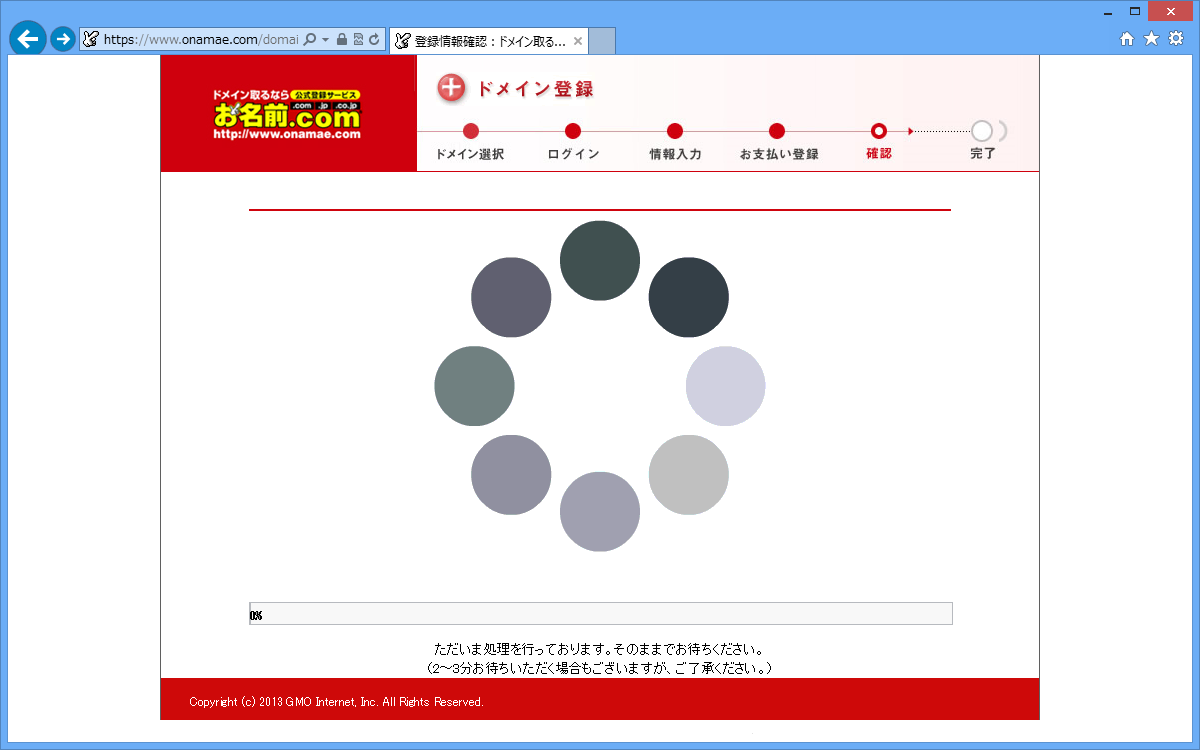Click the red plus ドメイン登録 icon
The height and width of the screenshot is (750, 1200).
452,88
